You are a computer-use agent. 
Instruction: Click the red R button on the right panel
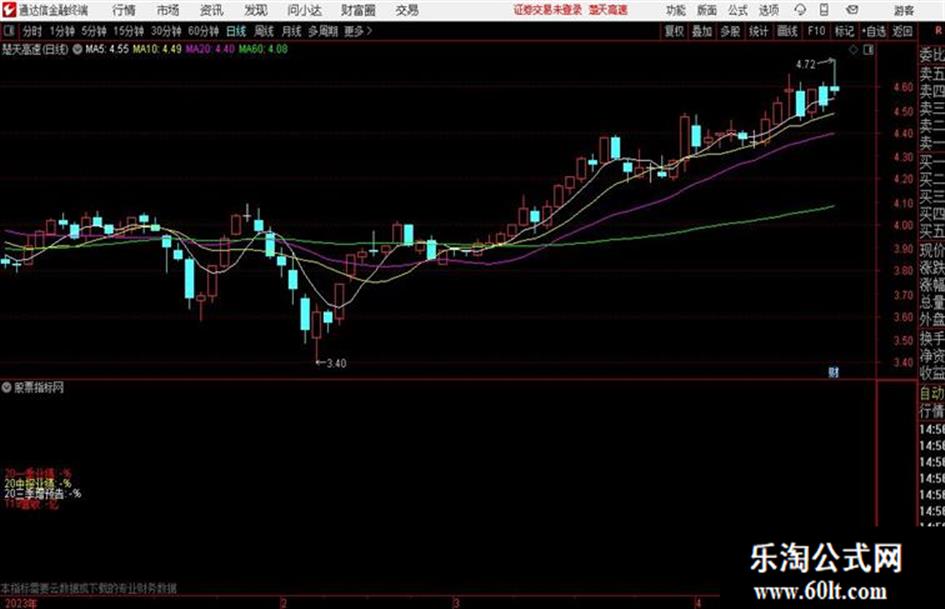[x=938, y=30]
